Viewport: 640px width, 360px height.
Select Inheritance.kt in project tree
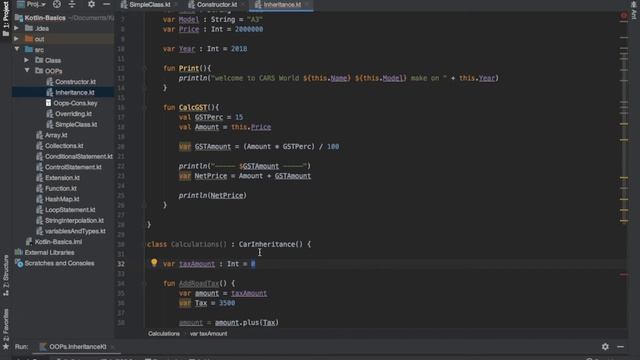pyautogui.click(x=75, y=92)
